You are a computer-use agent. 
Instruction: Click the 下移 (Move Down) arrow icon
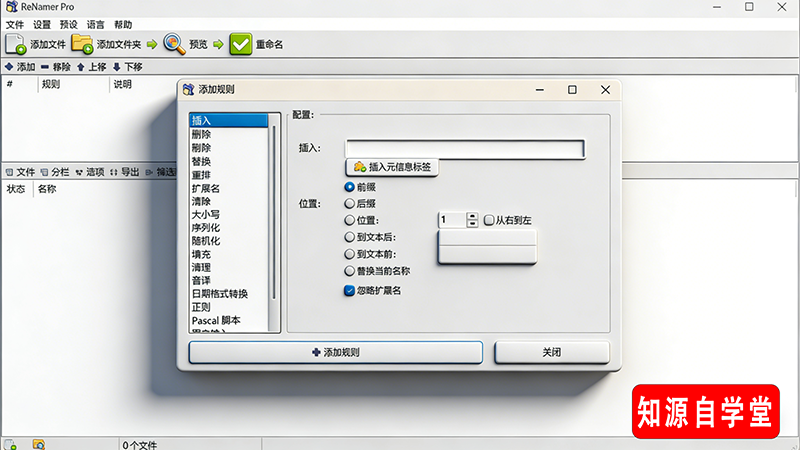coord(117,67)
